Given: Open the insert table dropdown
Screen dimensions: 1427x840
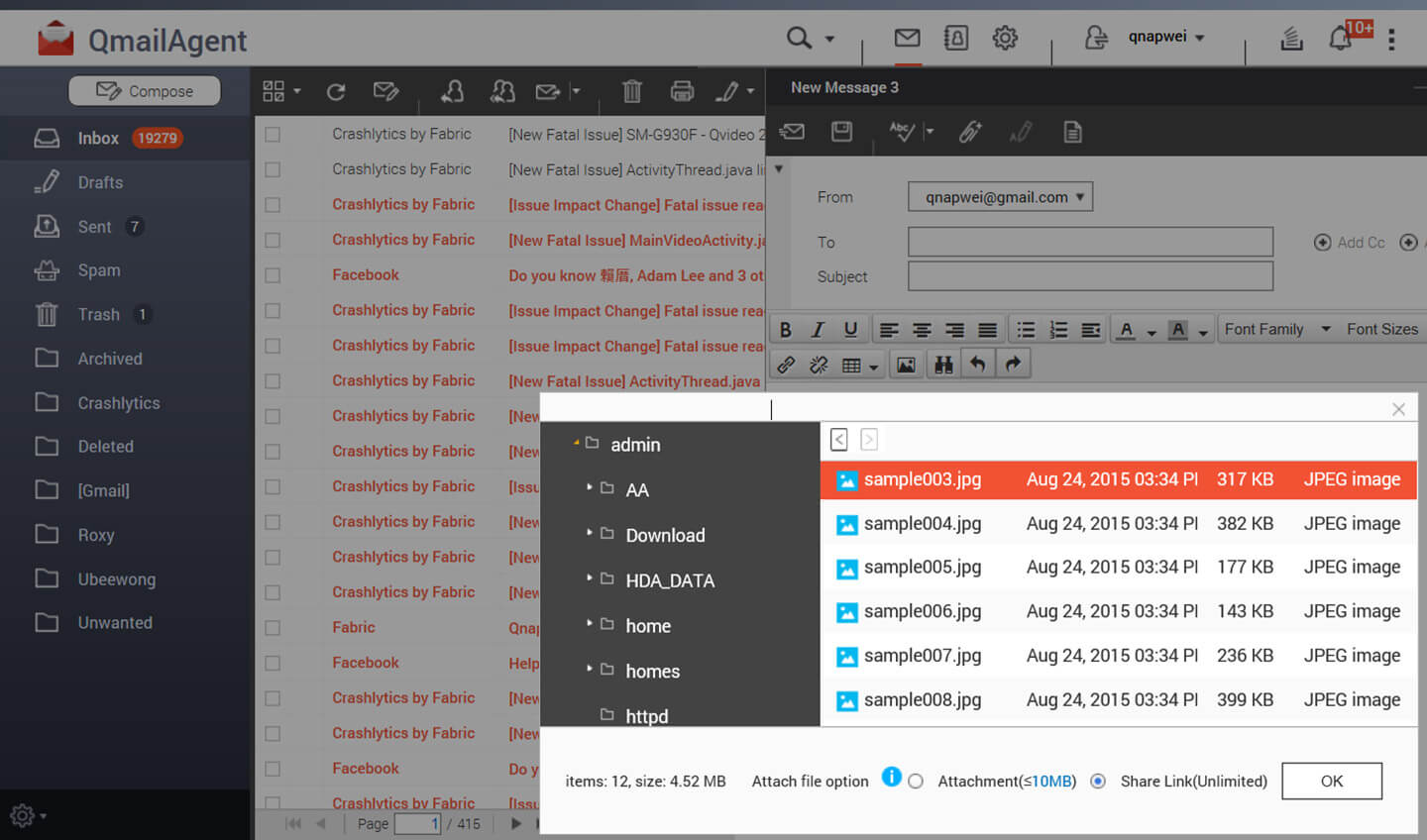Looking at the screenshot, I should 859,366.
